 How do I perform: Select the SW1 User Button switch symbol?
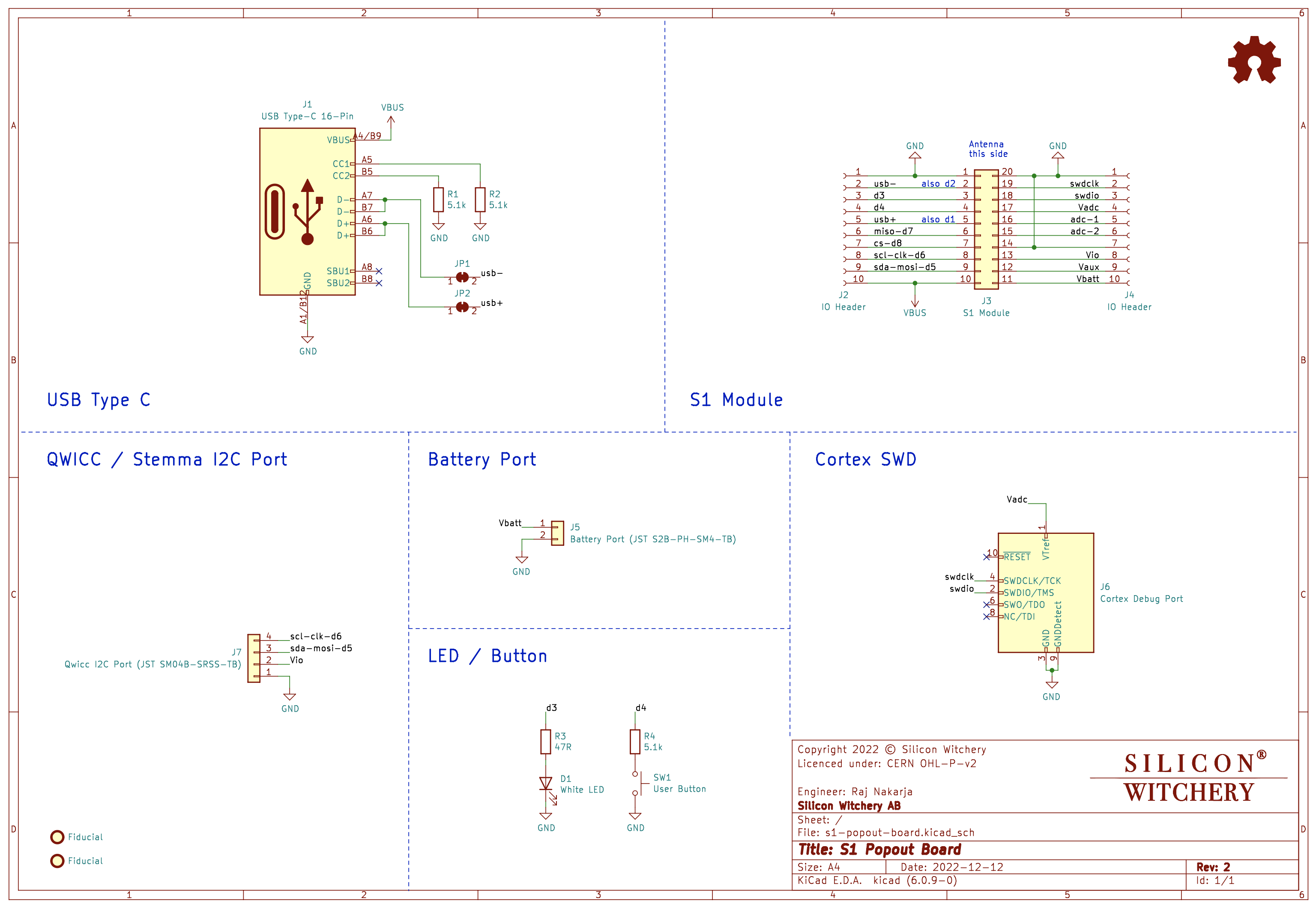tap(638, 784)
